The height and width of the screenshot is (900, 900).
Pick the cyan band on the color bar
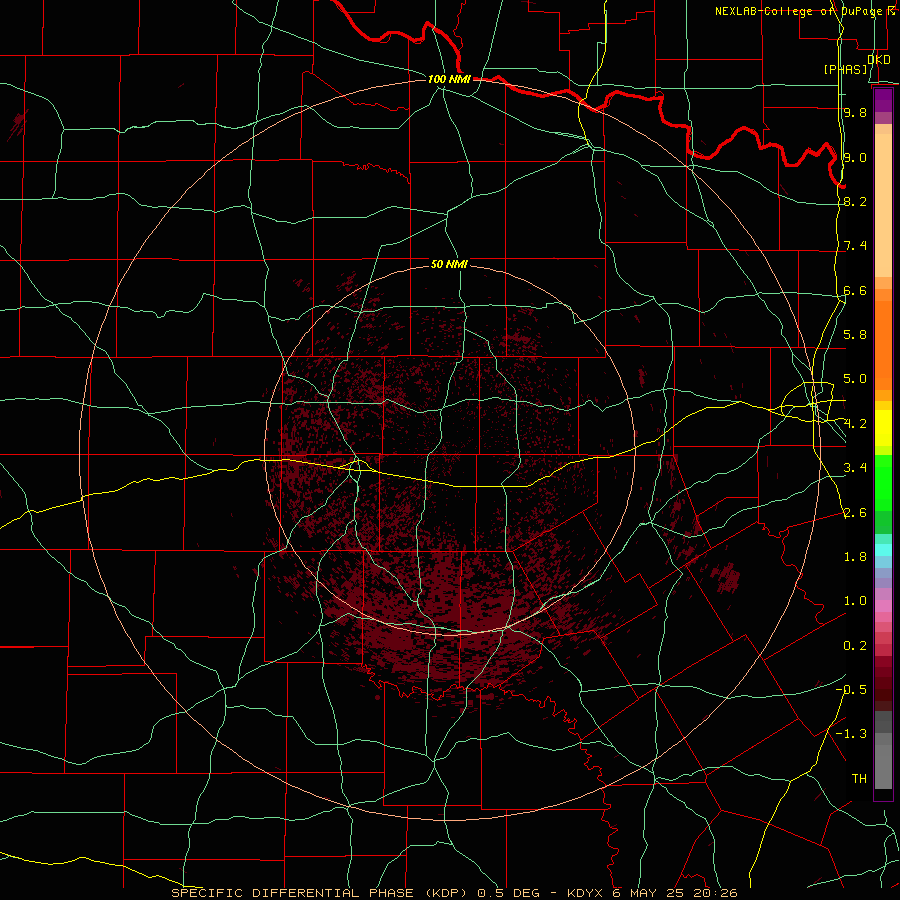point(883,550)
